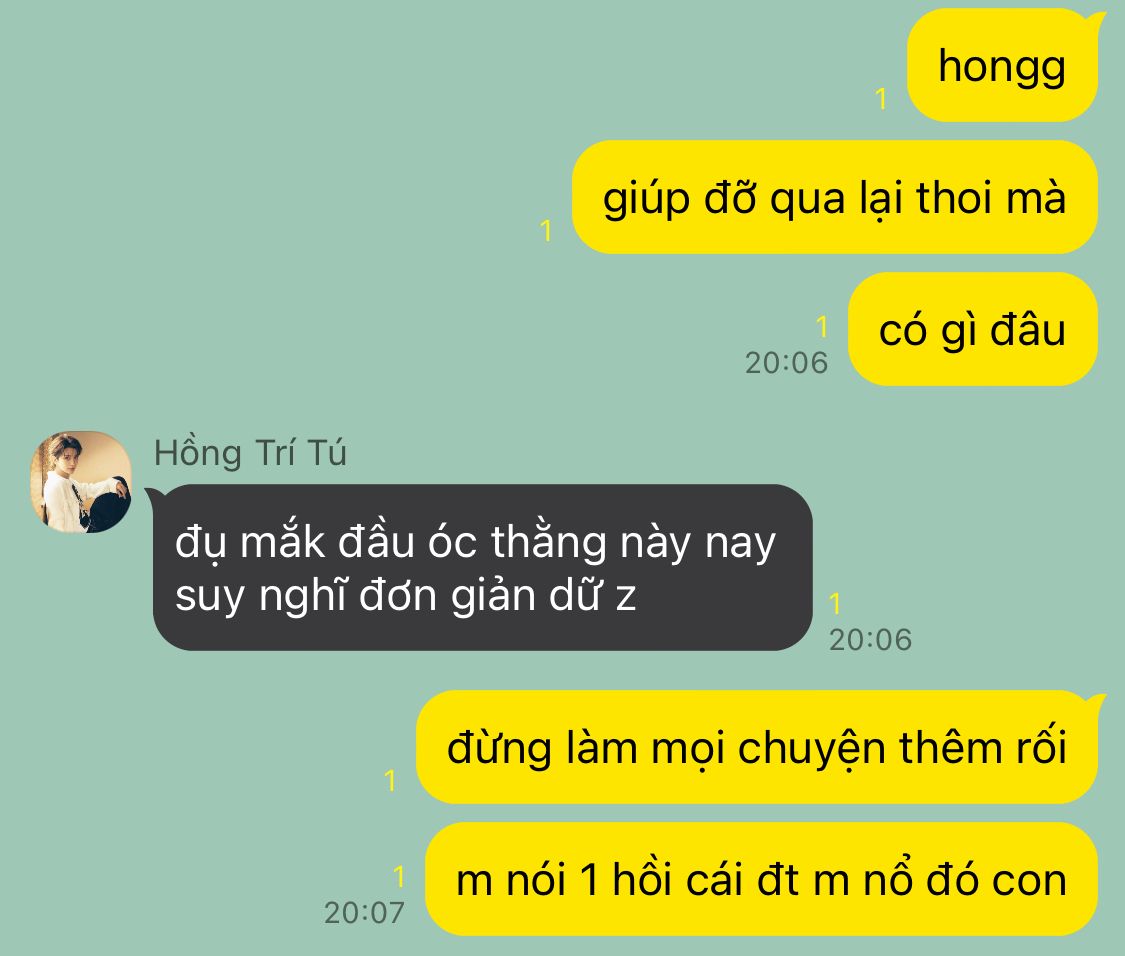Select the "hongg" message bubble
1125x956 pixels.
1002,65
